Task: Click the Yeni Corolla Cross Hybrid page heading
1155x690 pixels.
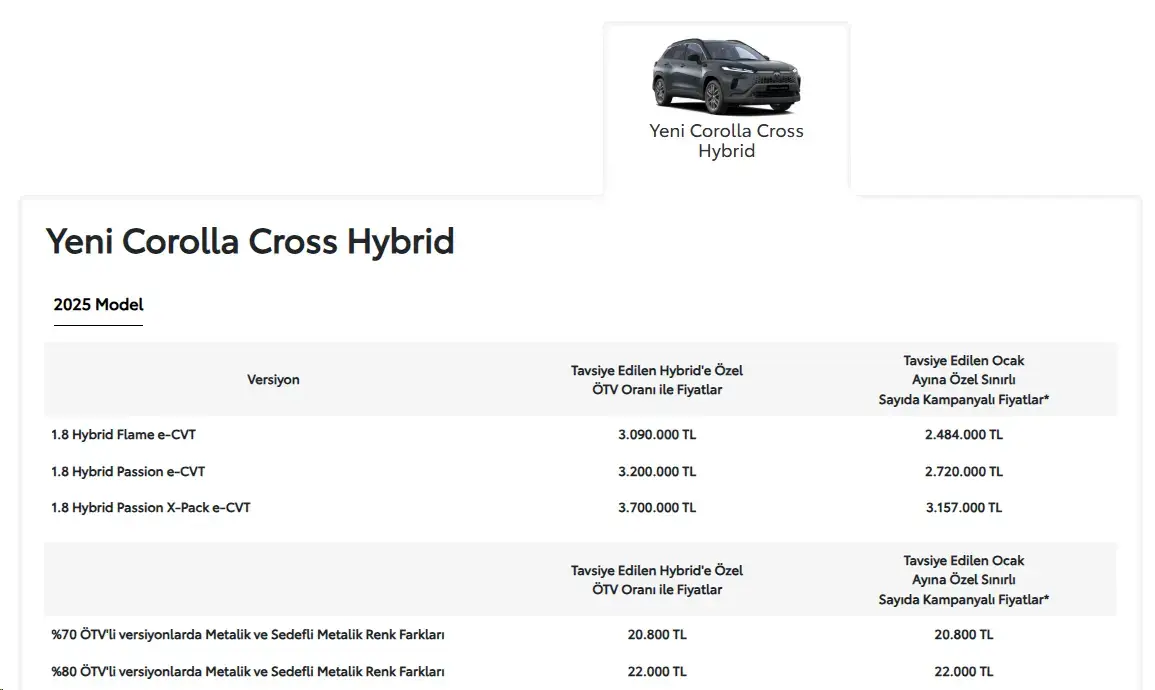Action: (250, 241)
